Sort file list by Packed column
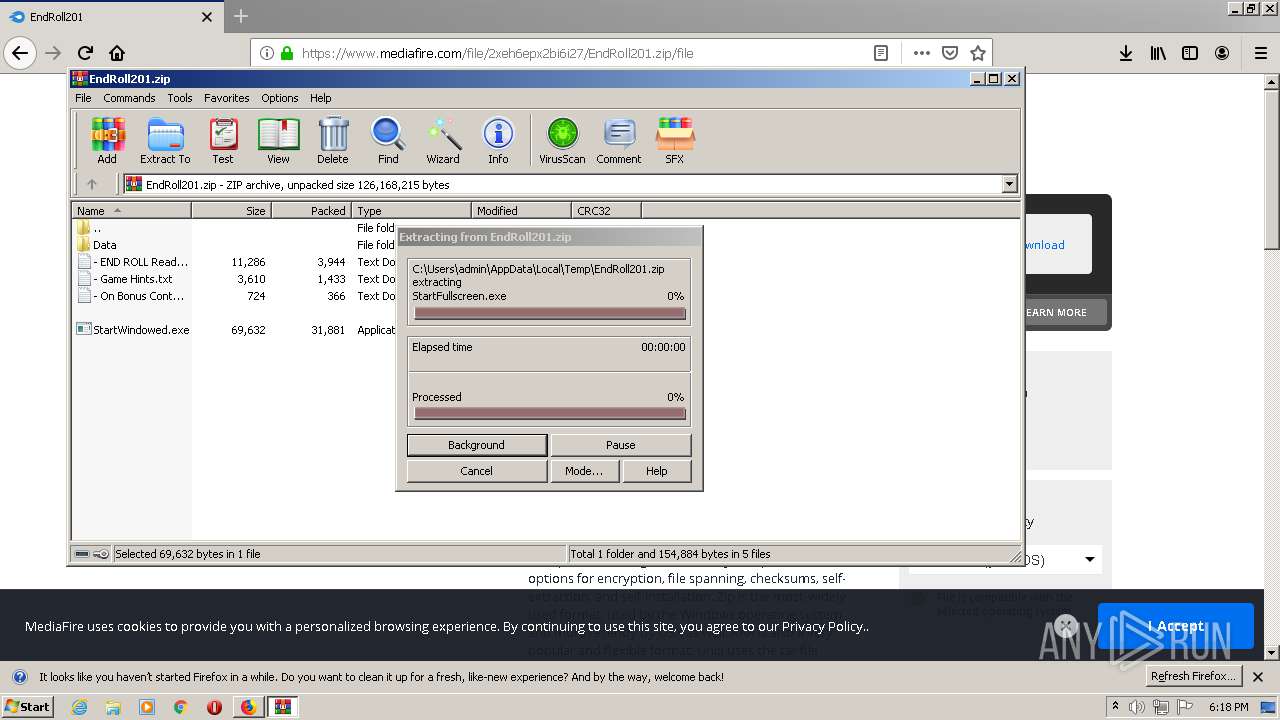Viewport: 1280px width, 720px height. (x=311, y=210)
